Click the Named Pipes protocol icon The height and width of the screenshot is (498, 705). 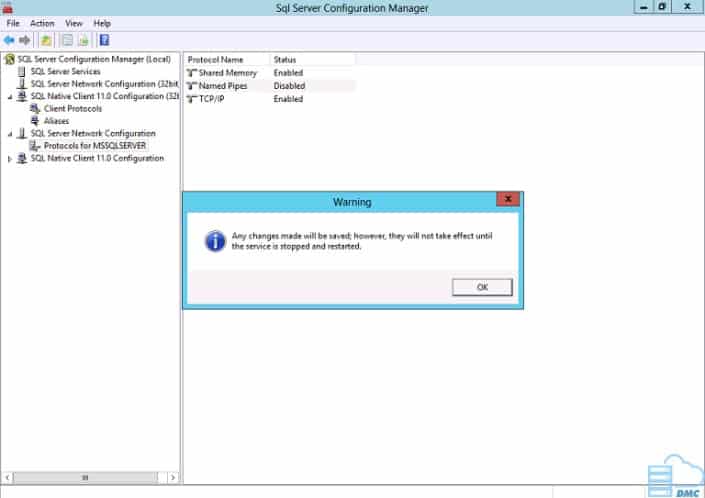click(192, 86)
